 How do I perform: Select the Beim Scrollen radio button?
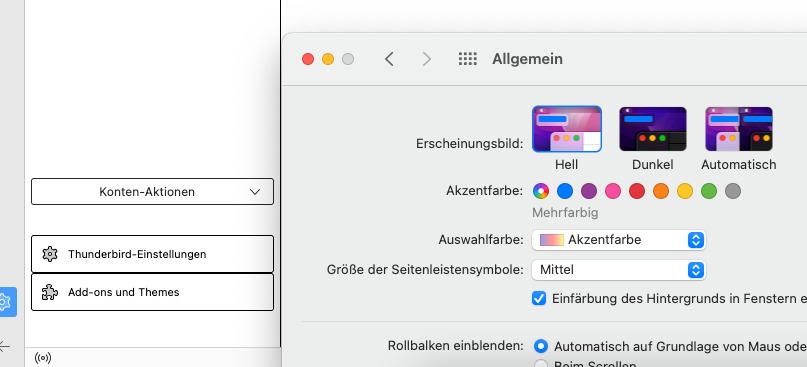541,364
